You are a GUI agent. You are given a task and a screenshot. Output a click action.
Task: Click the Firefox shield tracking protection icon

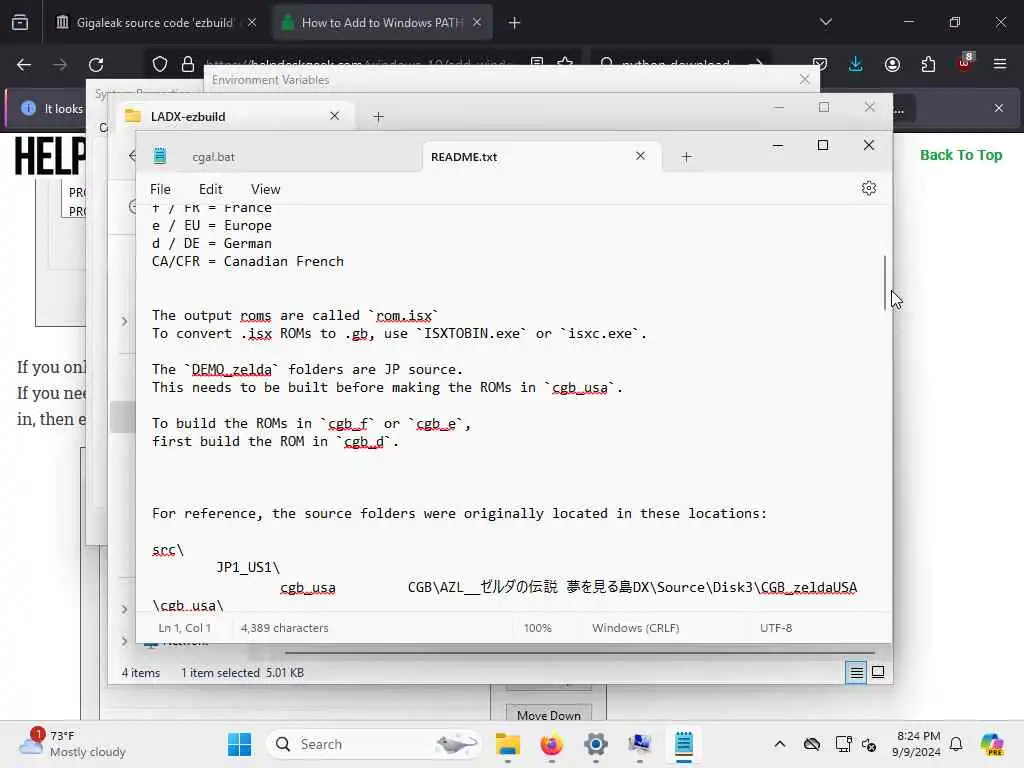160,65
